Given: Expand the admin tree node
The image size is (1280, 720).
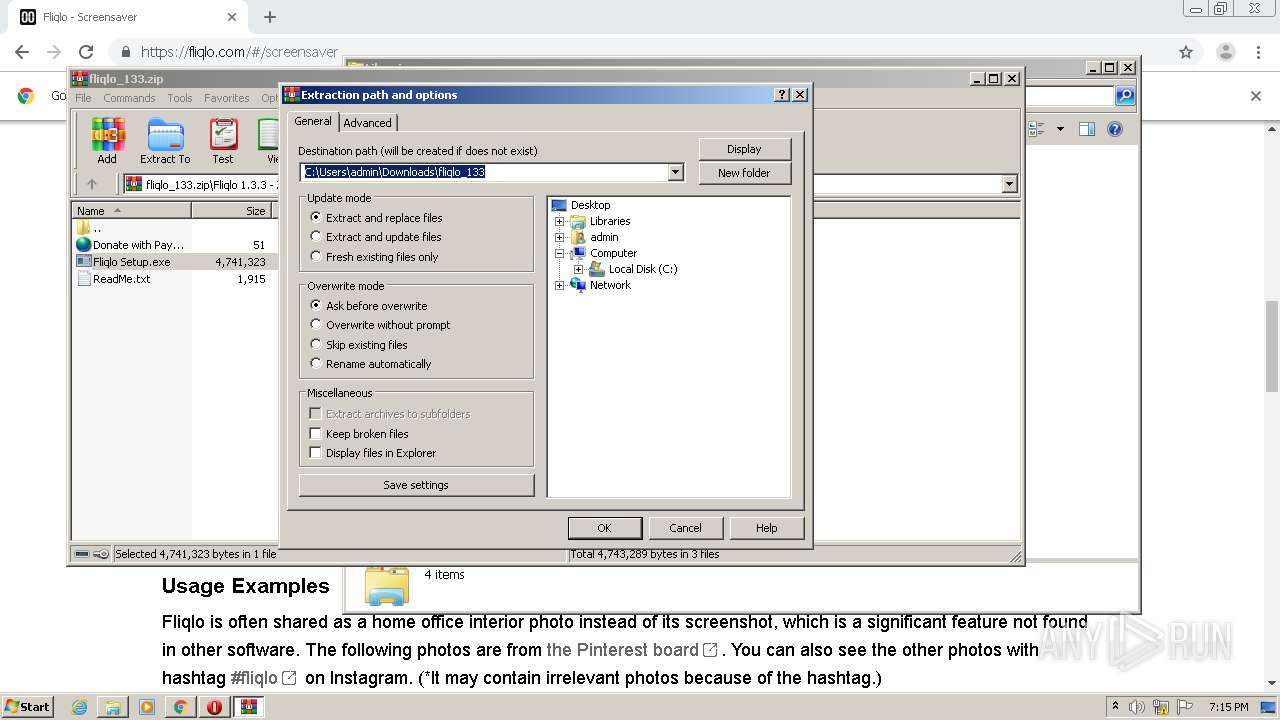Looking at the screenshot, I should (560, 237).
